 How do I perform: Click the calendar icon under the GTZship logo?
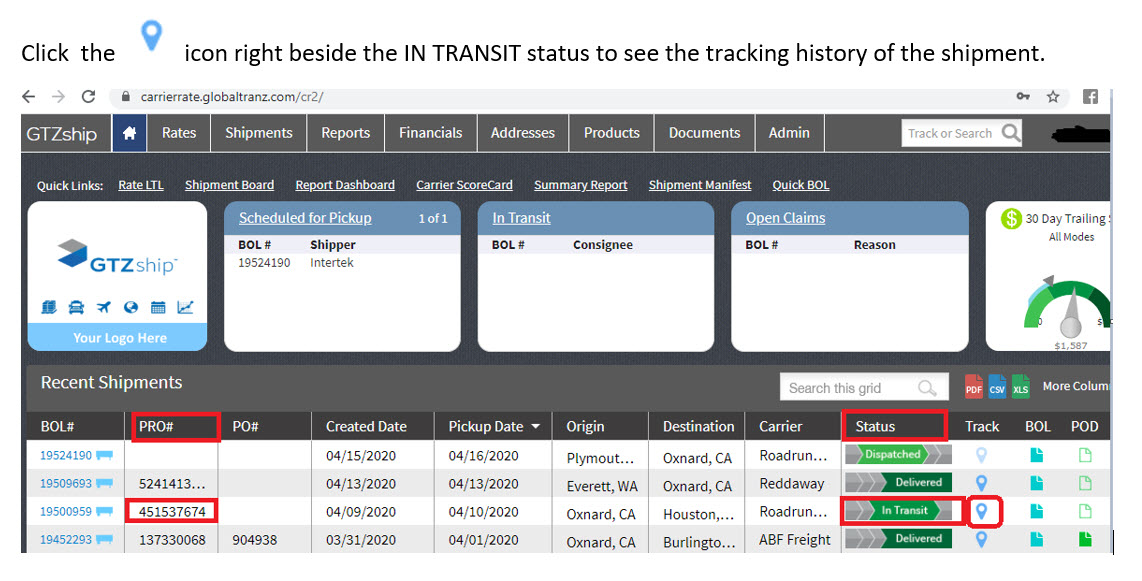[x=158, y=307]
